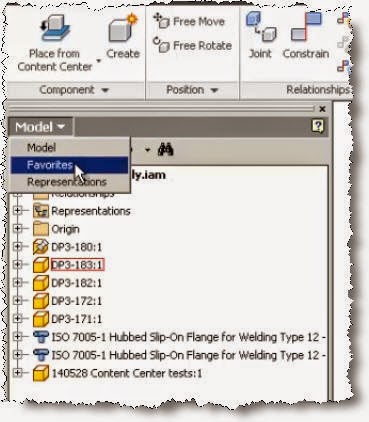
Task: Click the Create component icon
Action: (123, 28)
